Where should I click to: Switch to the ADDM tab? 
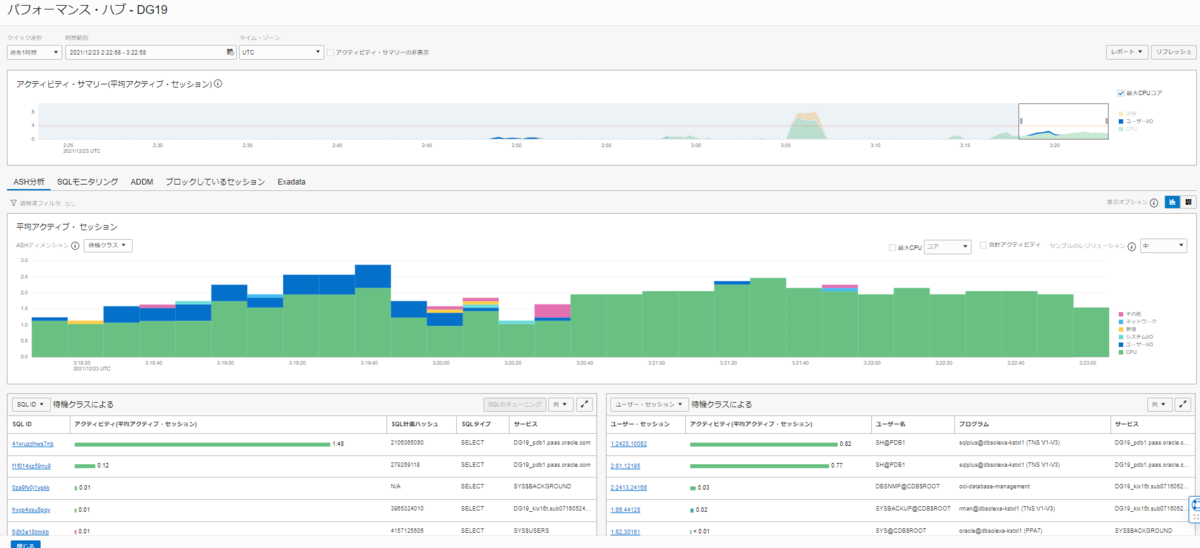[142, 182]
